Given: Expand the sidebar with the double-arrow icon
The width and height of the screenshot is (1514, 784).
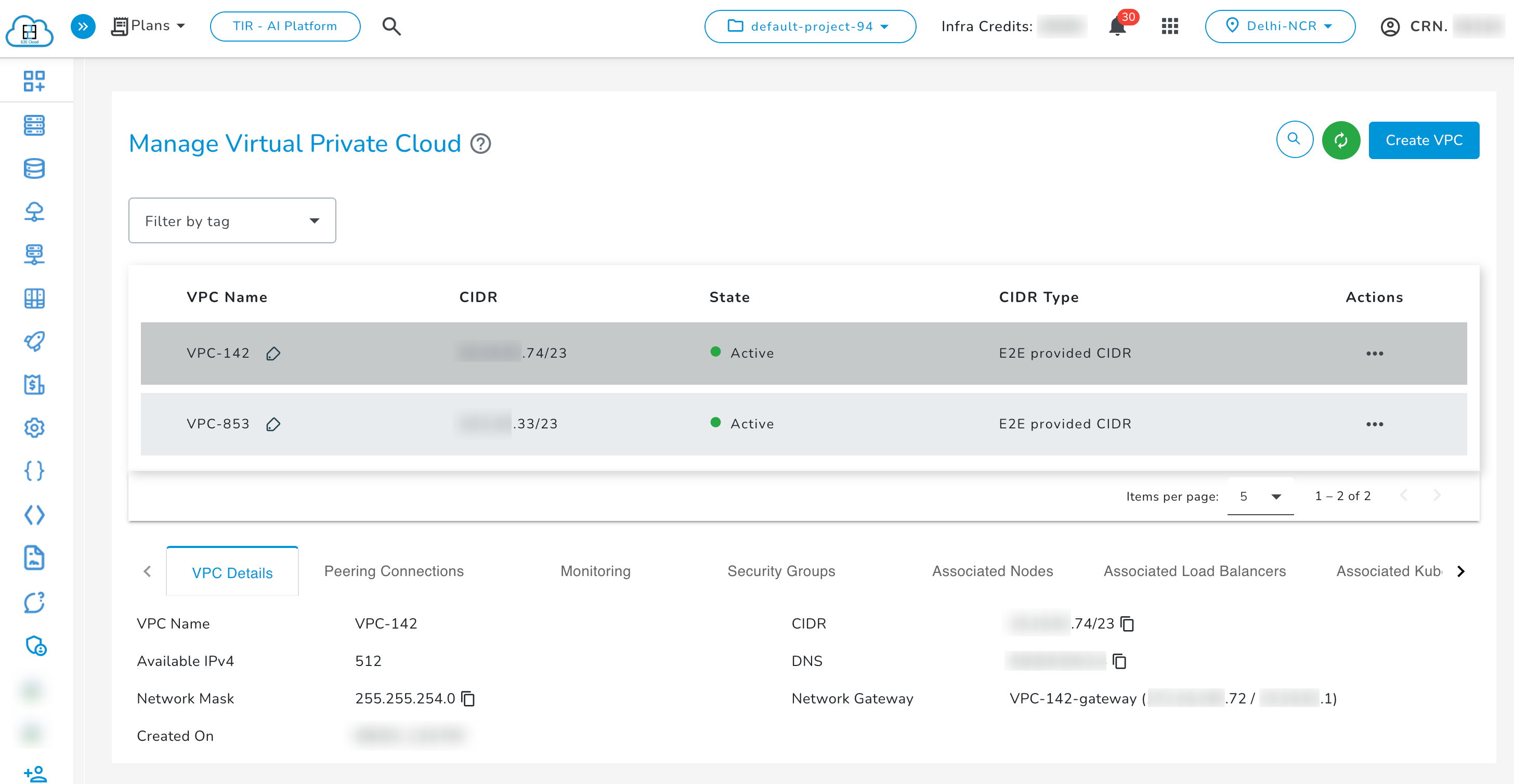Looking at the screenshot, I should [82, 26].
